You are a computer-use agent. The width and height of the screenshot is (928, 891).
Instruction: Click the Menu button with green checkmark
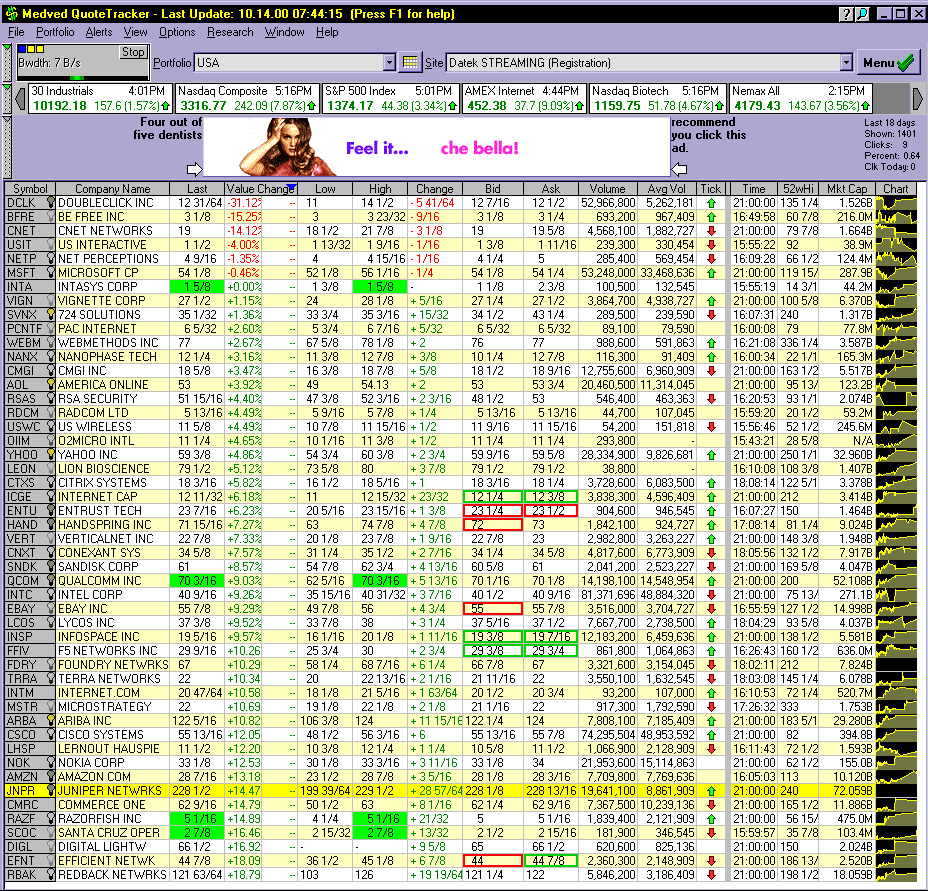[x=889, y=62]
